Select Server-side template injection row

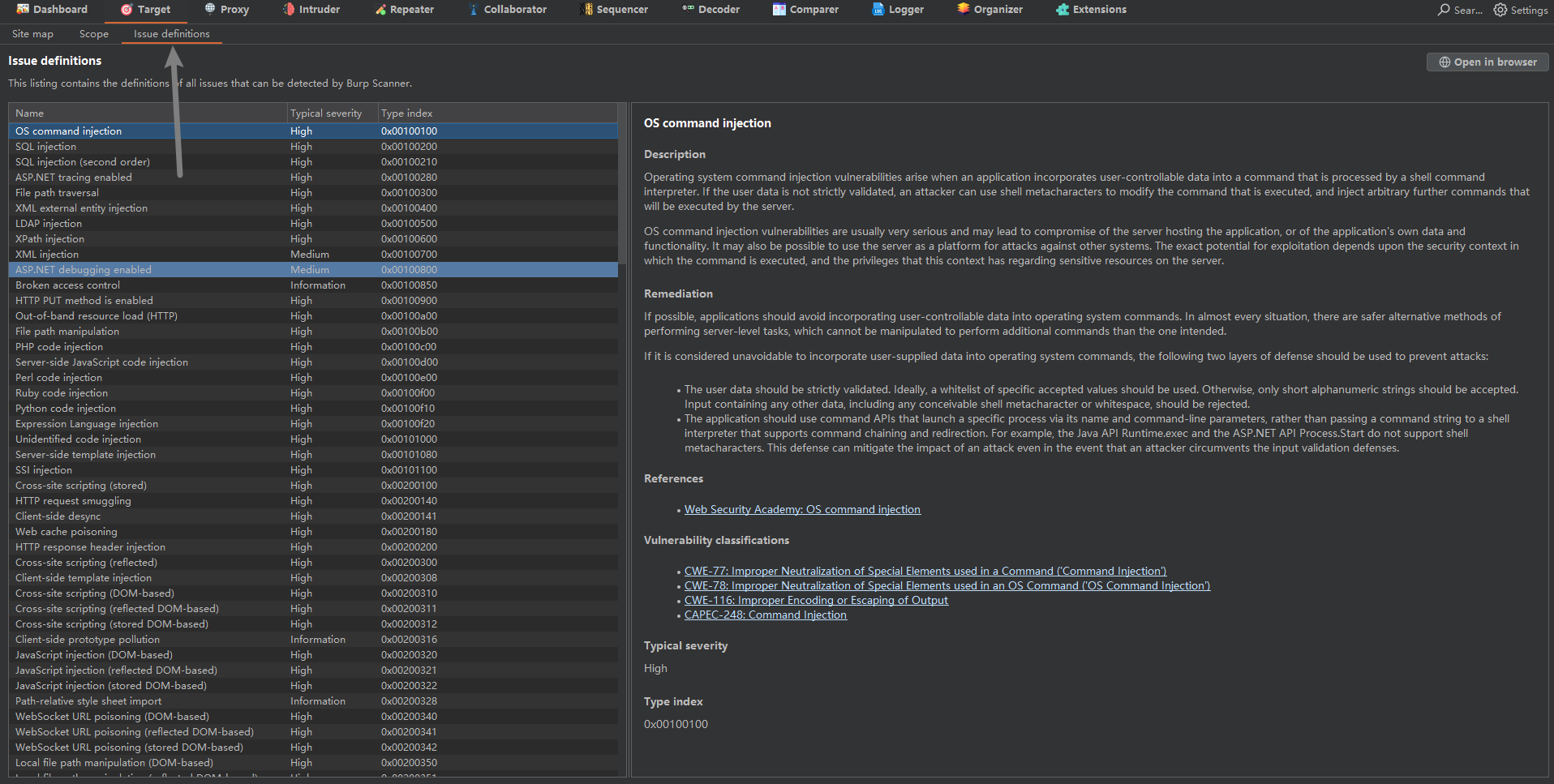313,455
